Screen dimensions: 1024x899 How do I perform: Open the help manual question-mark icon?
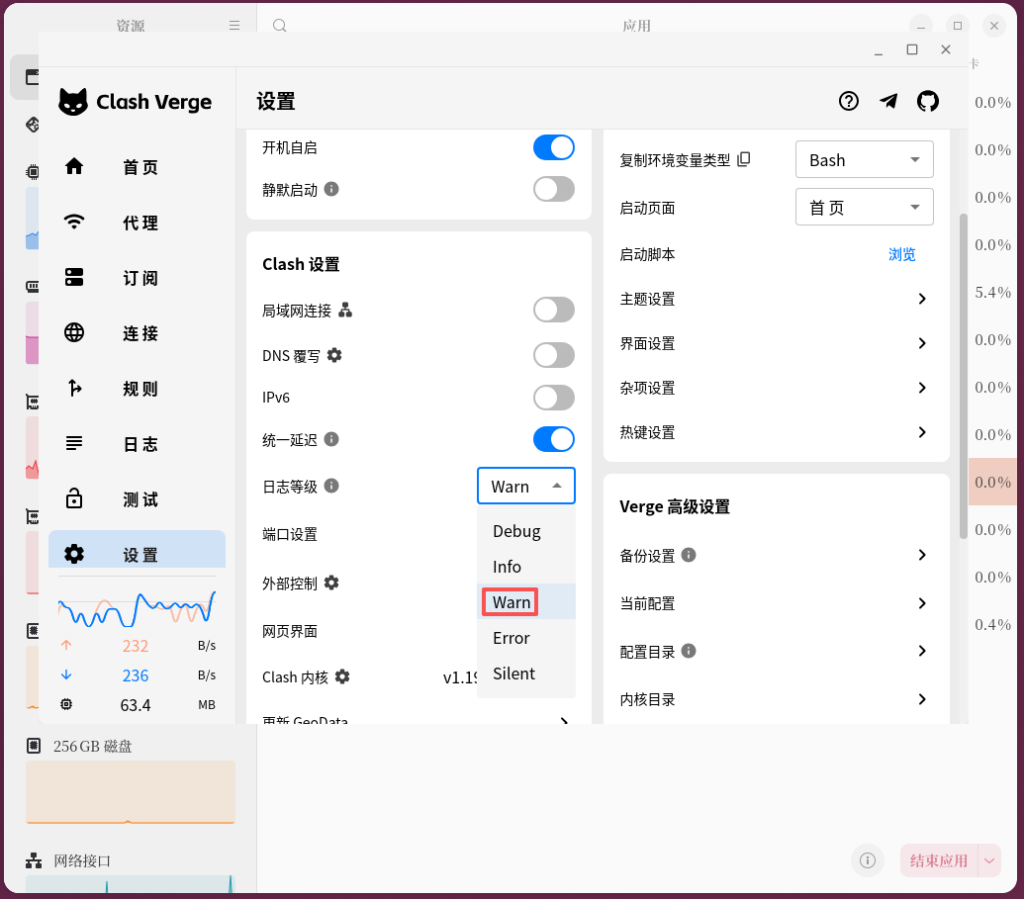point(848,101)
